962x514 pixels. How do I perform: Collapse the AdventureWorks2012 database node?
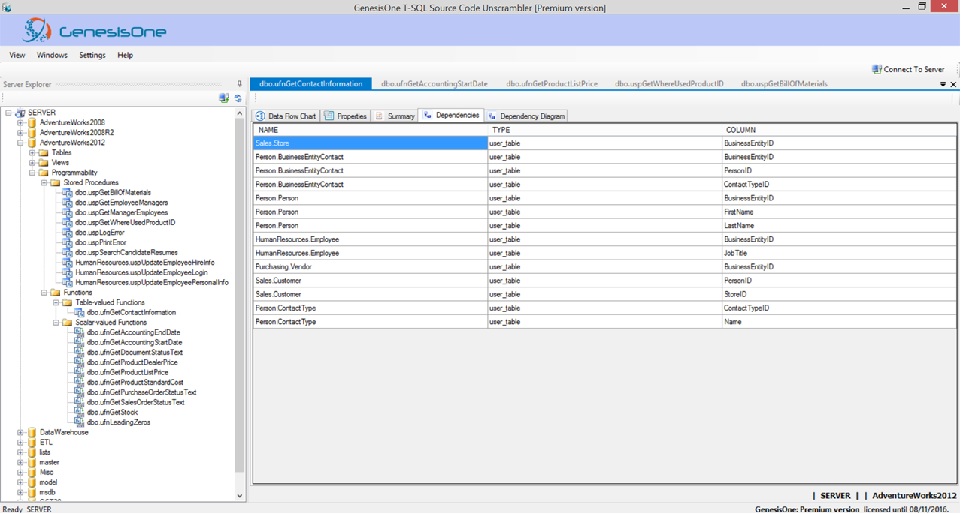point(20,143)
